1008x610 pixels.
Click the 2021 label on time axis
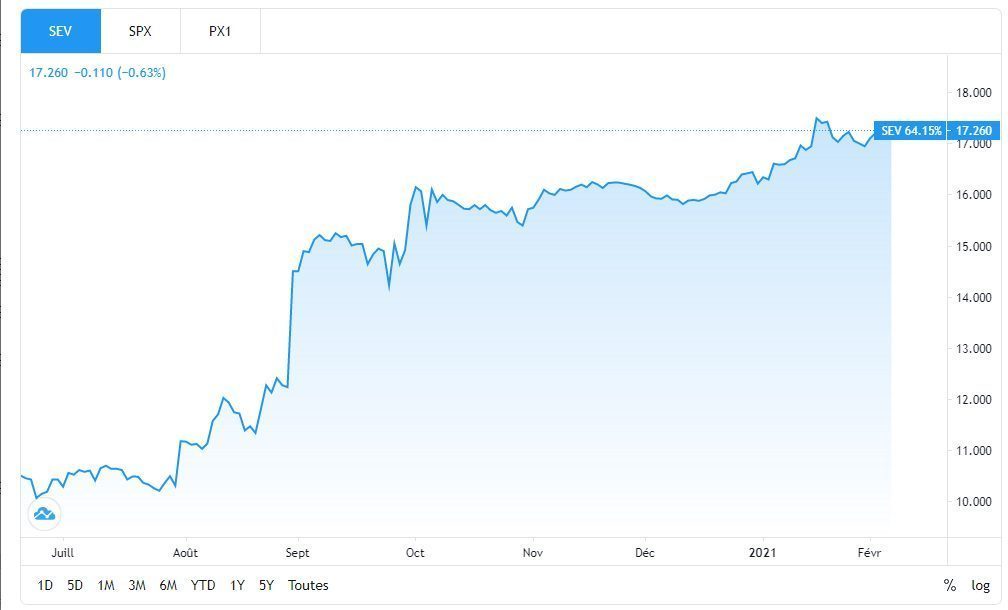tap(764, 552)
